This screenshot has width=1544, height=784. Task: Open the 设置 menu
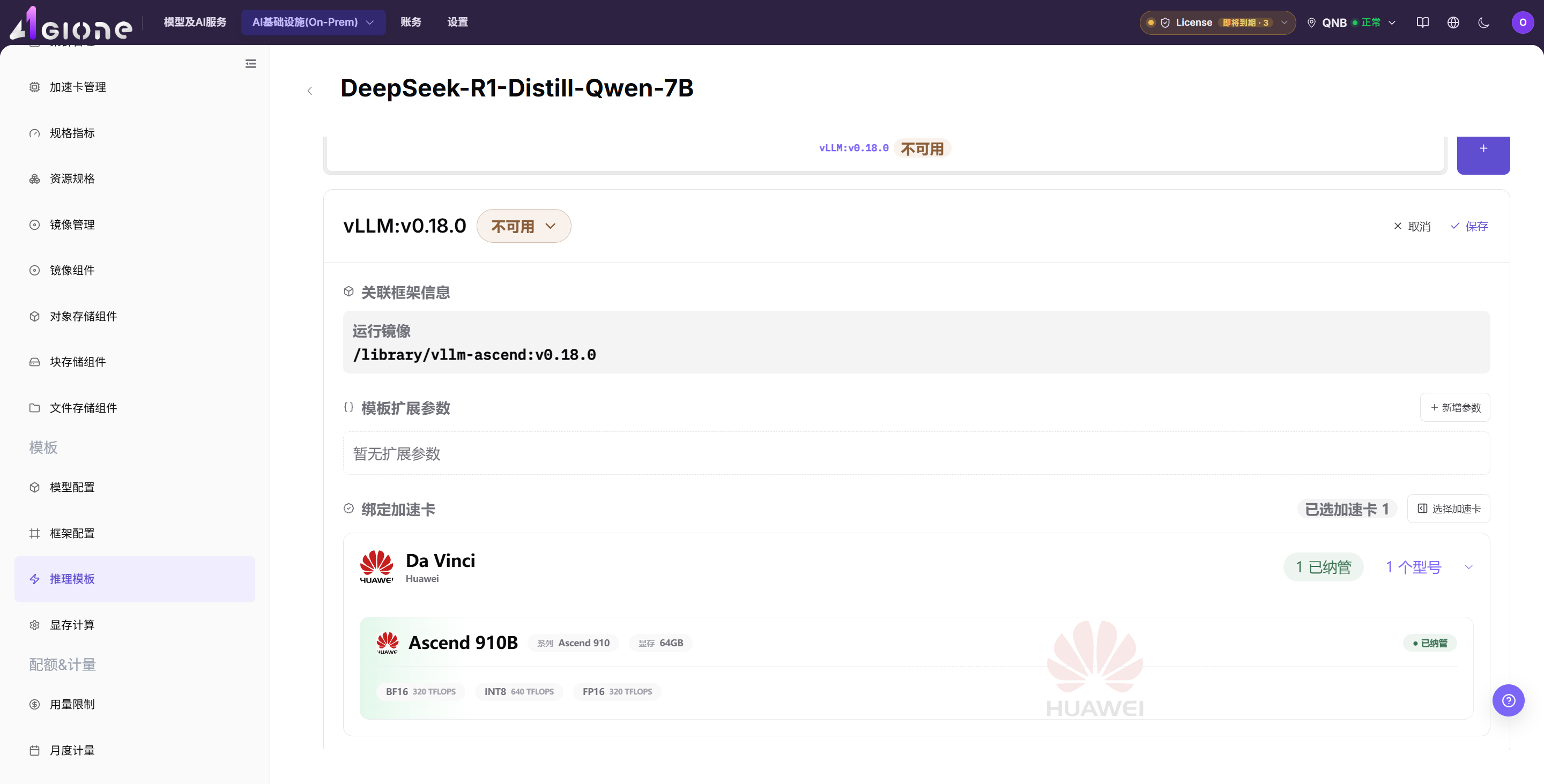click(x=457, y=22)
